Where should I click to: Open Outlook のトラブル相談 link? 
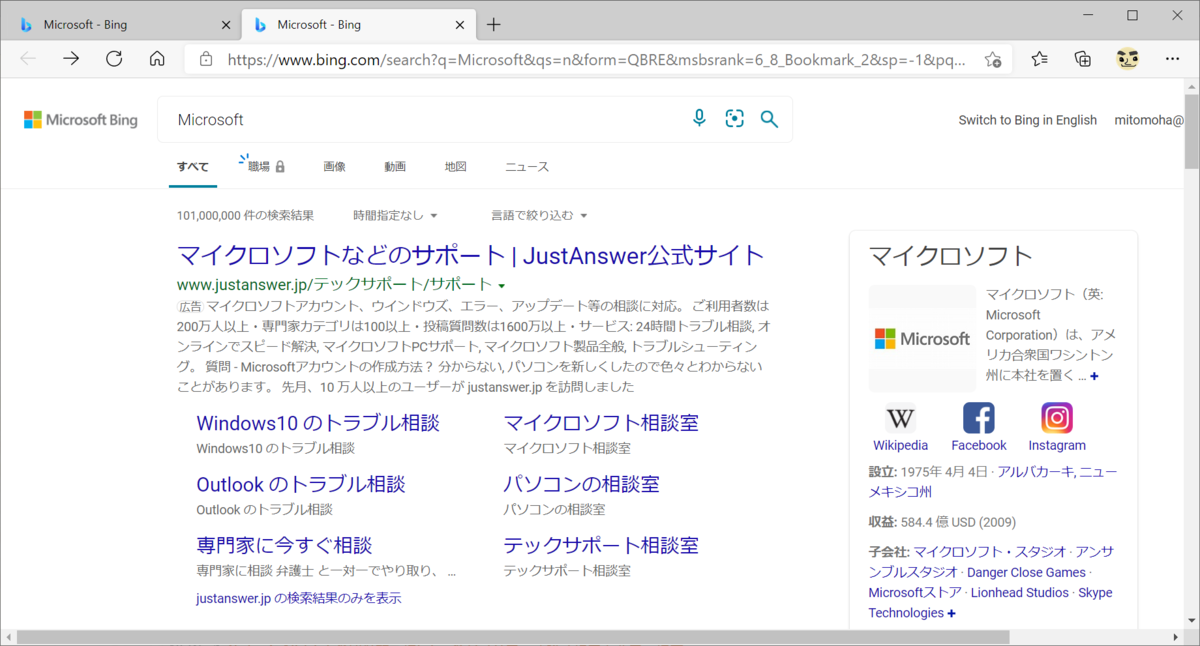[x=301, y=484]
